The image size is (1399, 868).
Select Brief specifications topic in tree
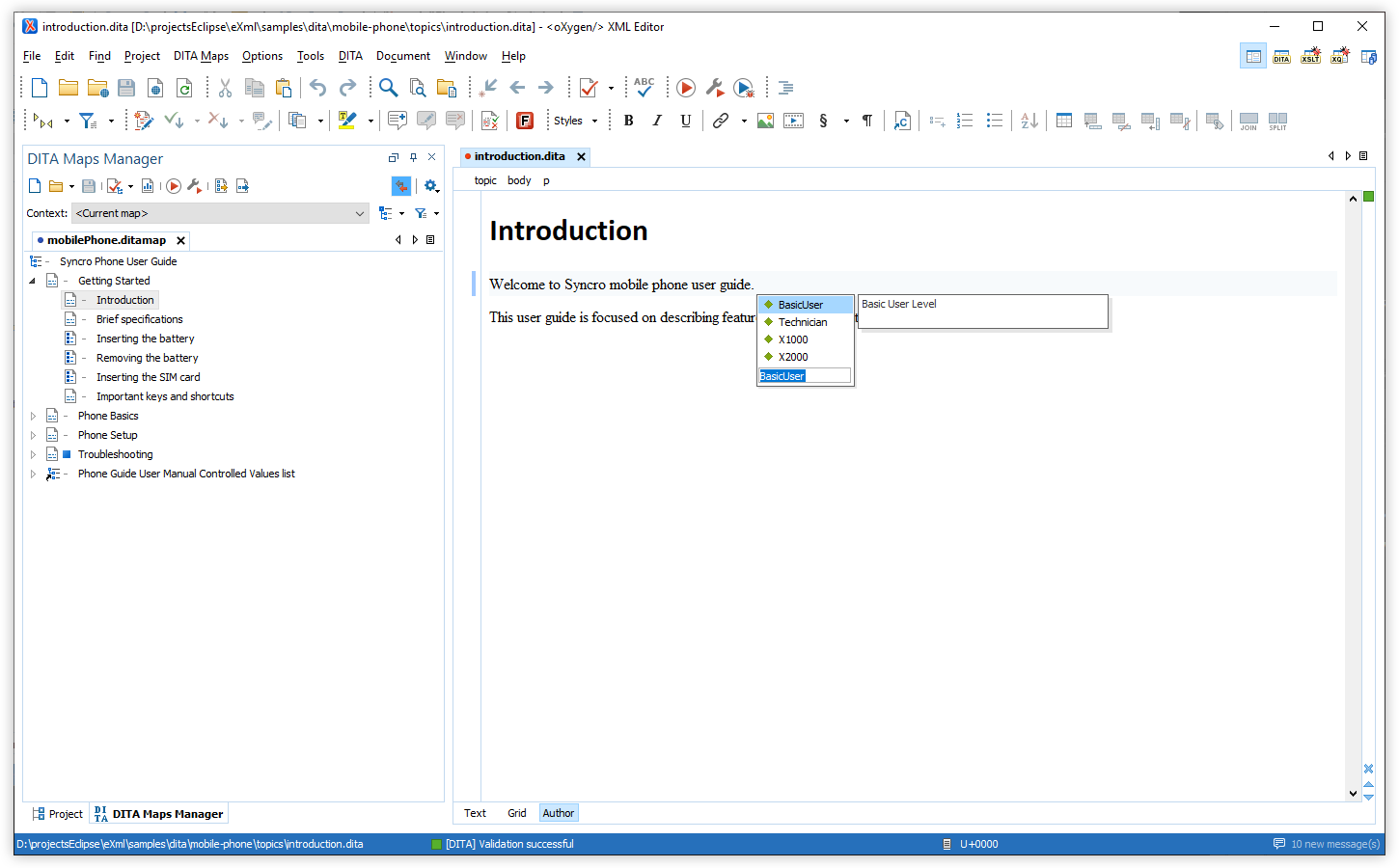click(139, 319)
